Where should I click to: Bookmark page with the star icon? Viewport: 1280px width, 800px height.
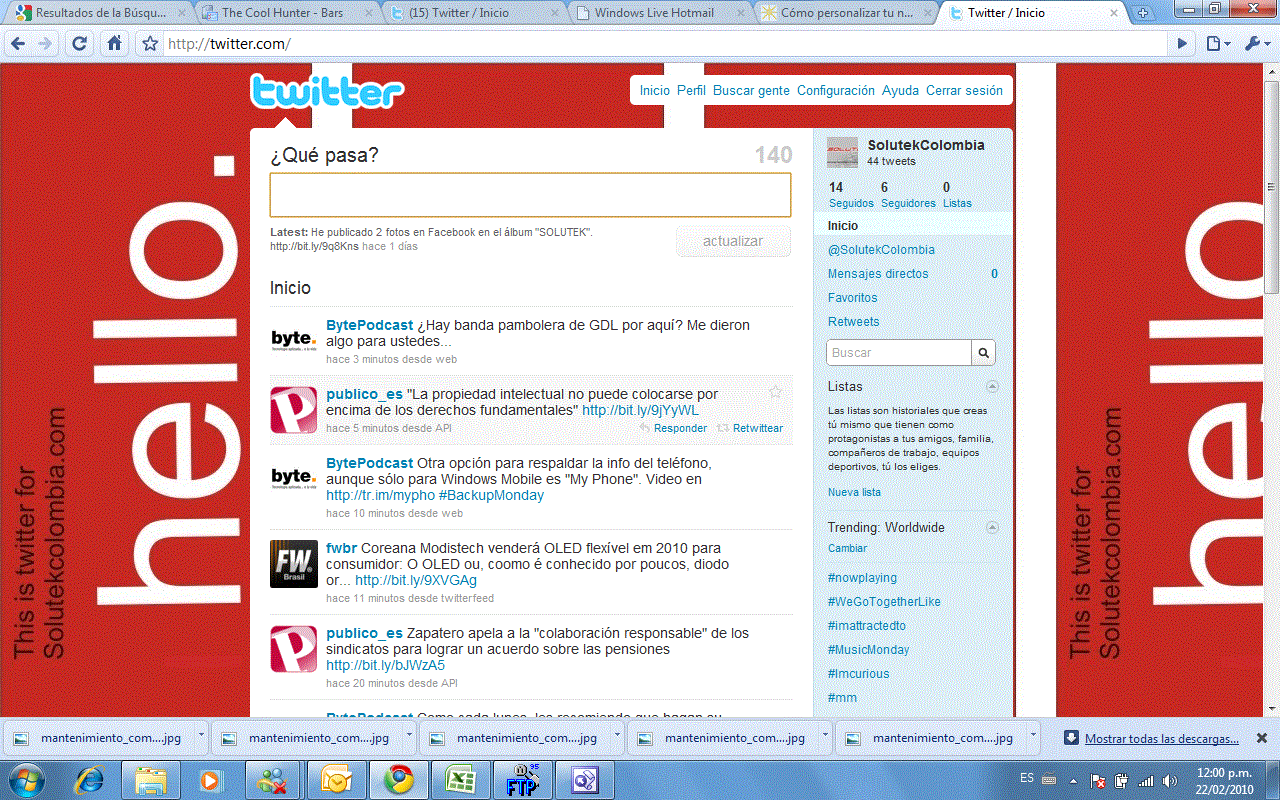click(150, 44)
